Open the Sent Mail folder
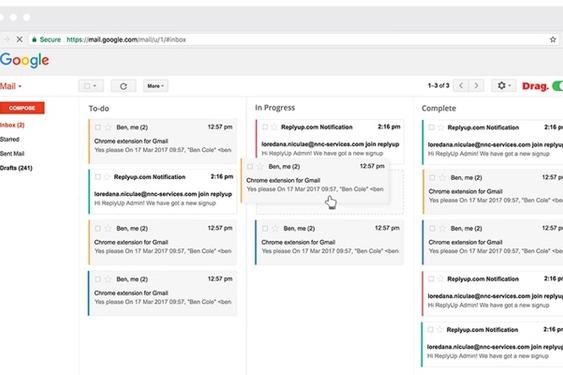The width and height of the screenshot is (563, 375). (x=12, y=153)
